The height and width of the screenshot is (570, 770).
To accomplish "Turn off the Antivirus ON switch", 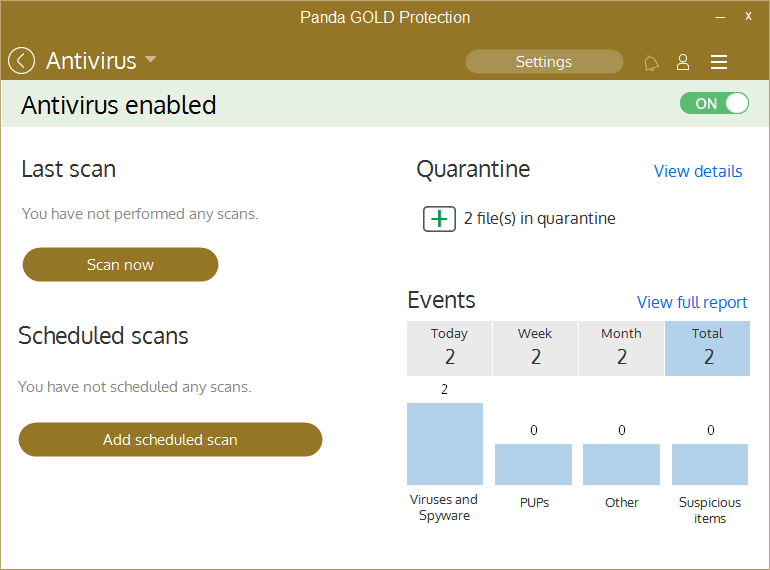I will (x=714, y=103).
